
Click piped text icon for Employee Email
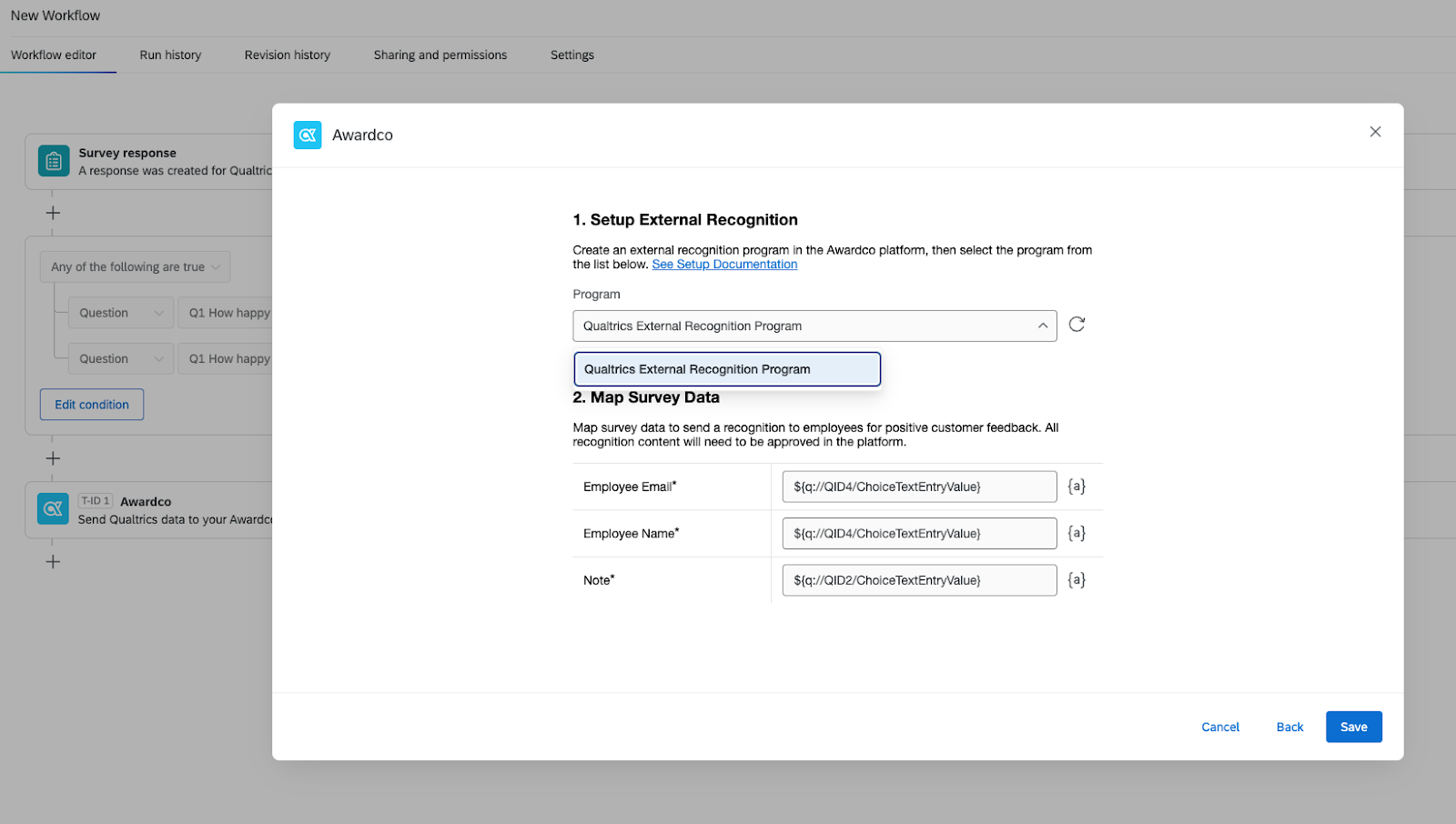[x=1077, y=487]
